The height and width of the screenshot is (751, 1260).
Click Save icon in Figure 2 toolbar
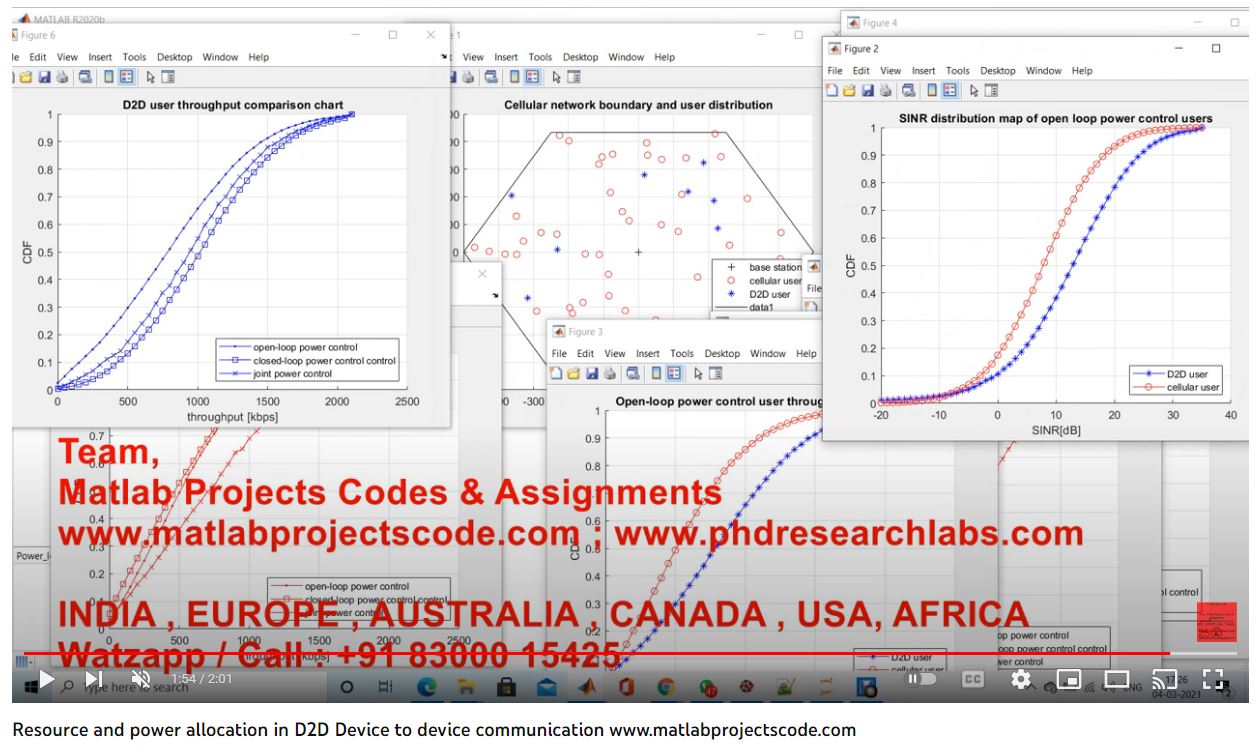click(x=869, y=91)
